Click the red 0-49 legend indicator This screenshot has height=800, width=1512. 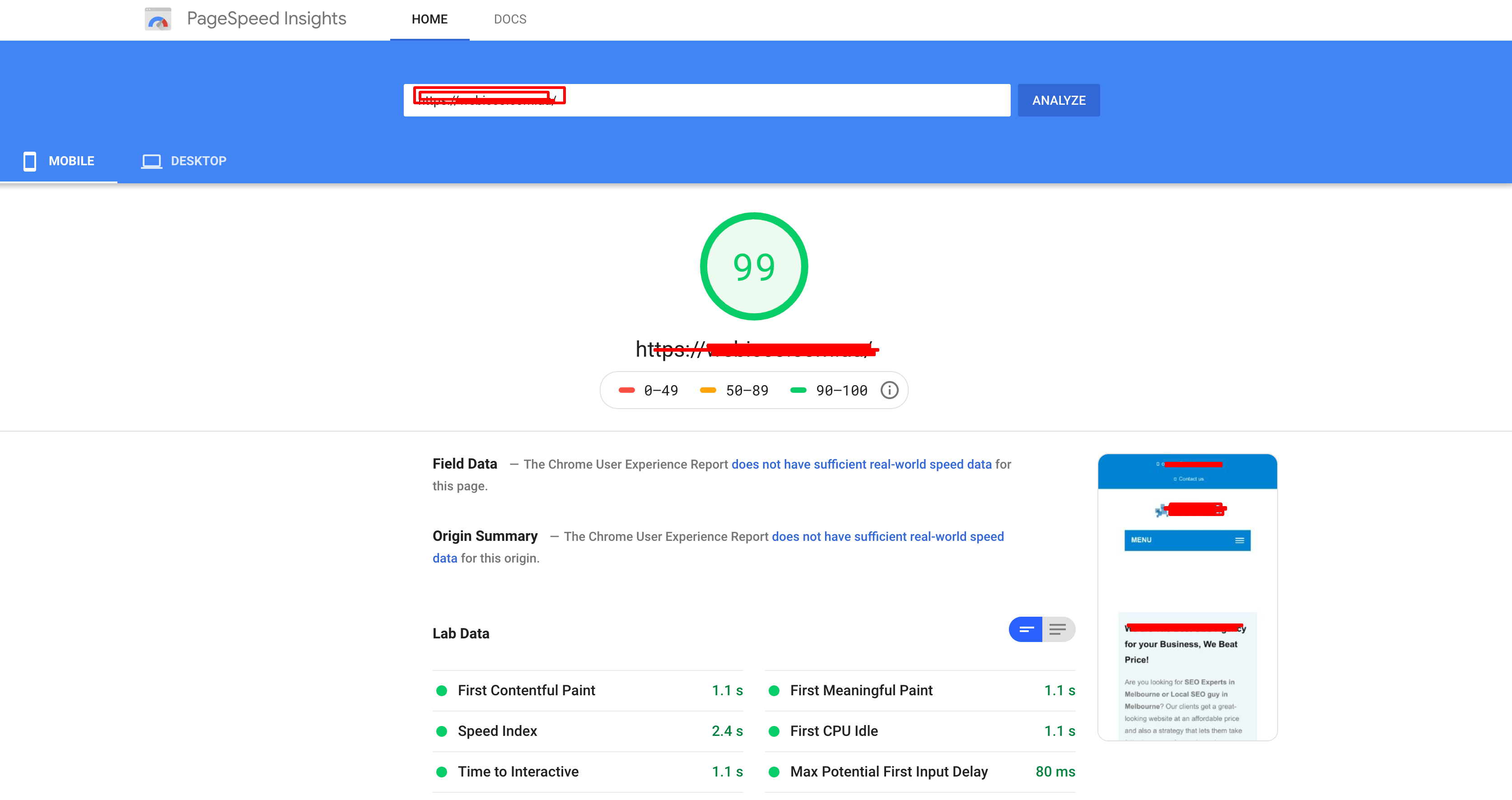(626, 390)
